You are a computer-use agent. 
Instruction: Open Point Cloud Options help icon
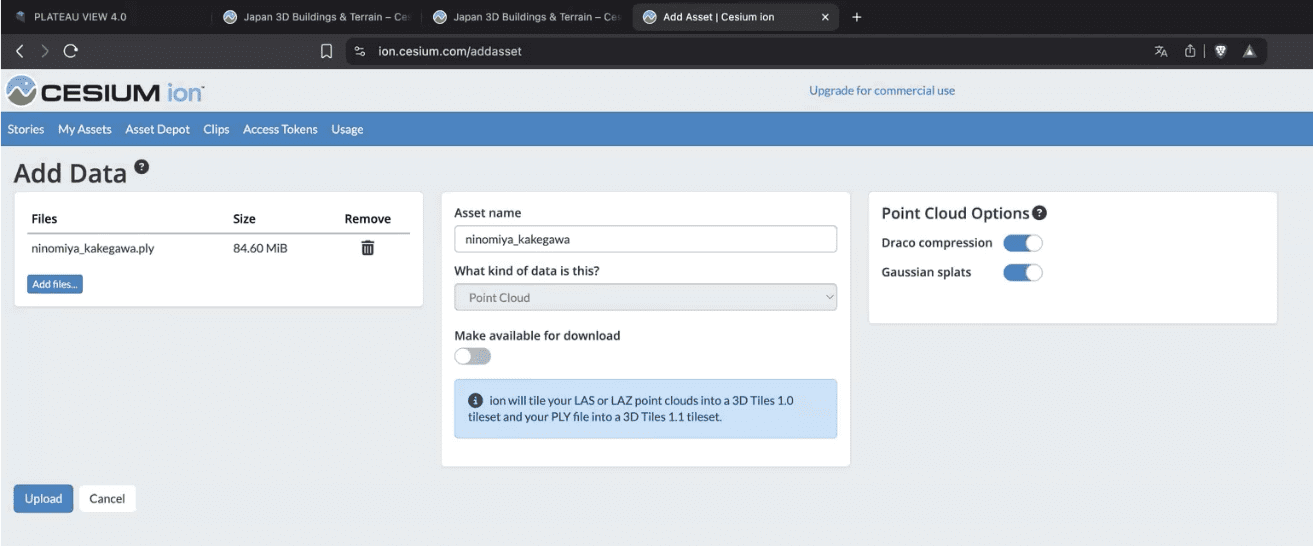tap(1040, 213)
